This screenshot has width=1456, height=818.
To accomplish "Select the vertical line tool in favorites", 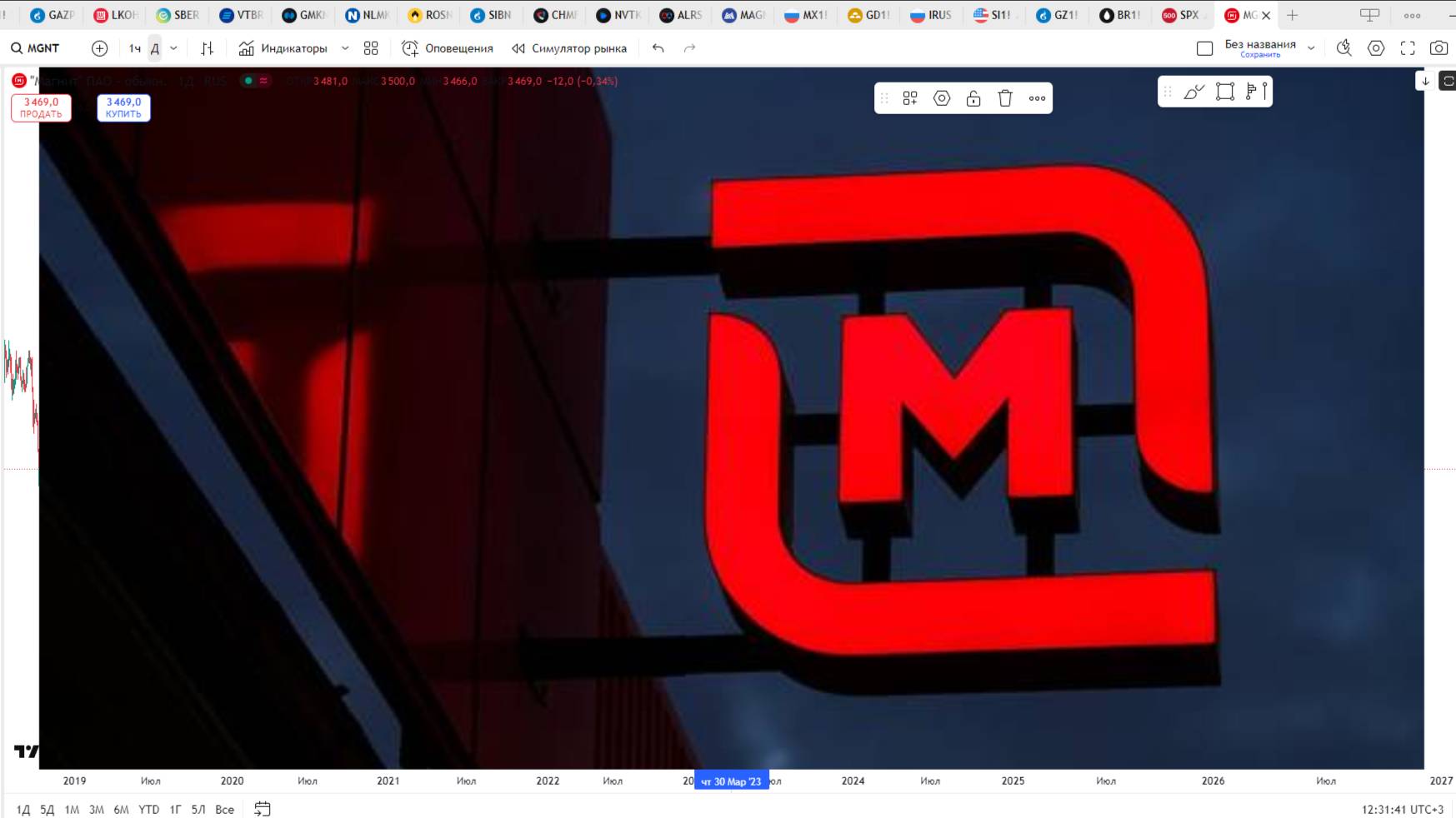I will [x=1264, y=92].
